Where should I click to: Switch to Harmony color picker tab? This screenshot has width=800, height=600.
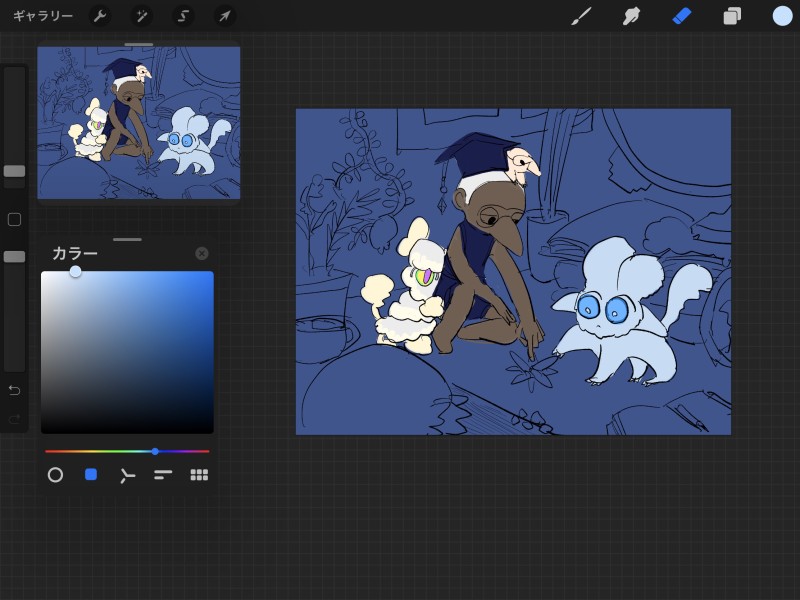(127, 475)
